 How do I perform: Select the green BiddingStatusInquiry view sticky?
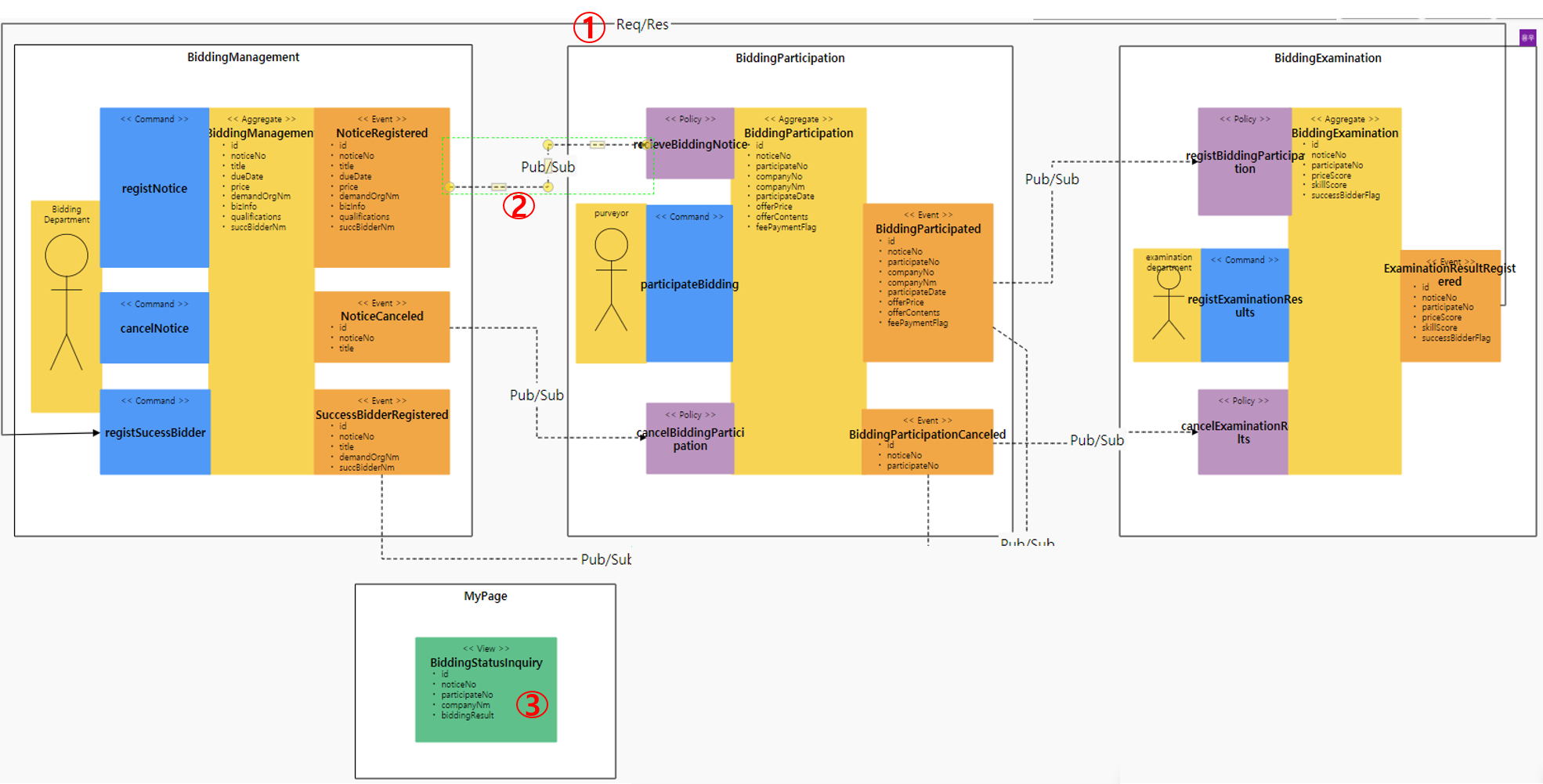click(486, 689)
